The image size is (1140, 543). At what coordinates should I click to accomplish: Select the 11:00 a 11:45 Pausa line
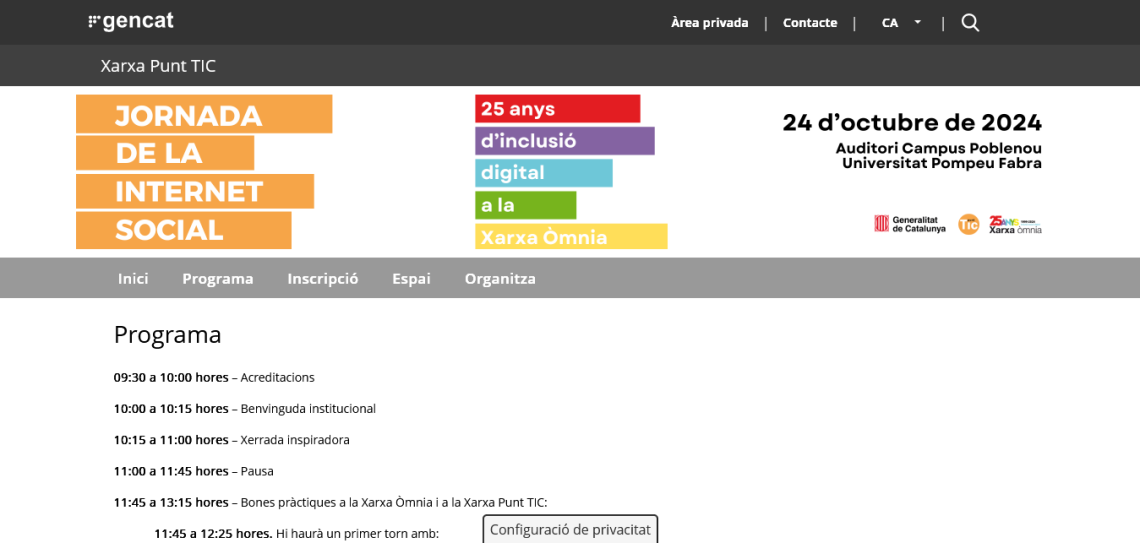pyautogui.click(x=194, y=472)
